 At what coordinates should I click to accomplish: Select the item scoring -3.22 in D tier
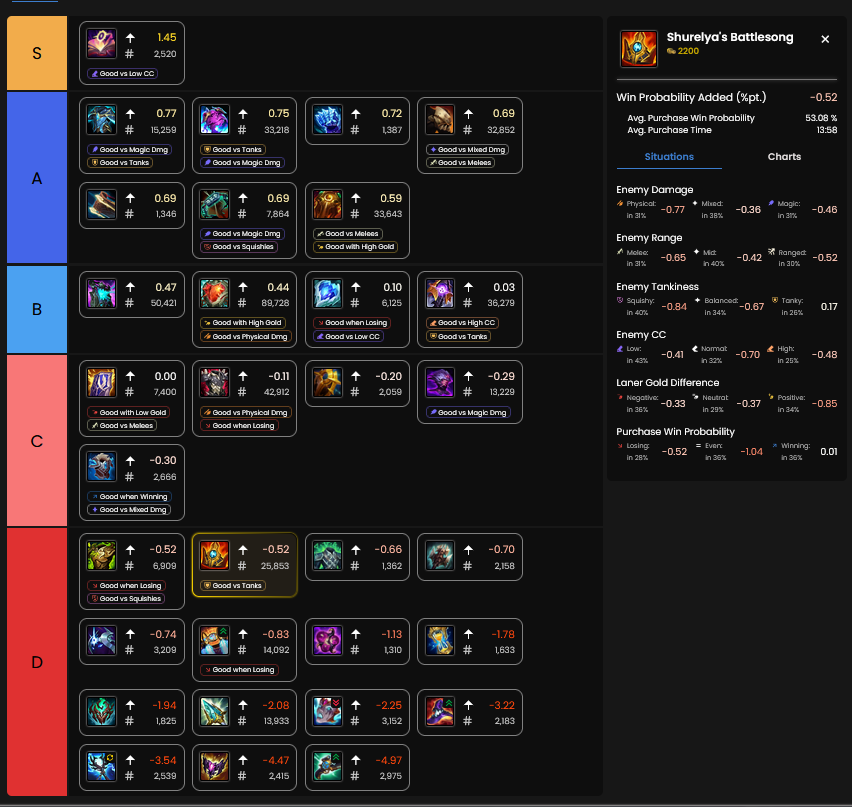click(x=469, y=712)
